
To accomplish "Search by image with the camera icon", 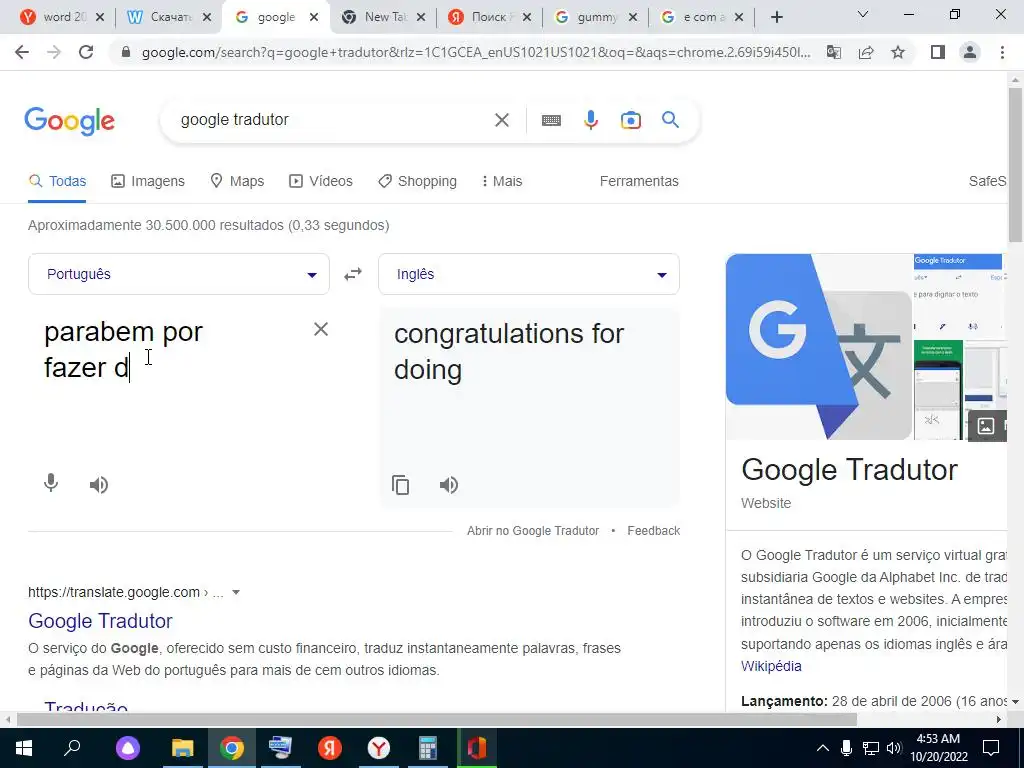I will click(630, 120).
